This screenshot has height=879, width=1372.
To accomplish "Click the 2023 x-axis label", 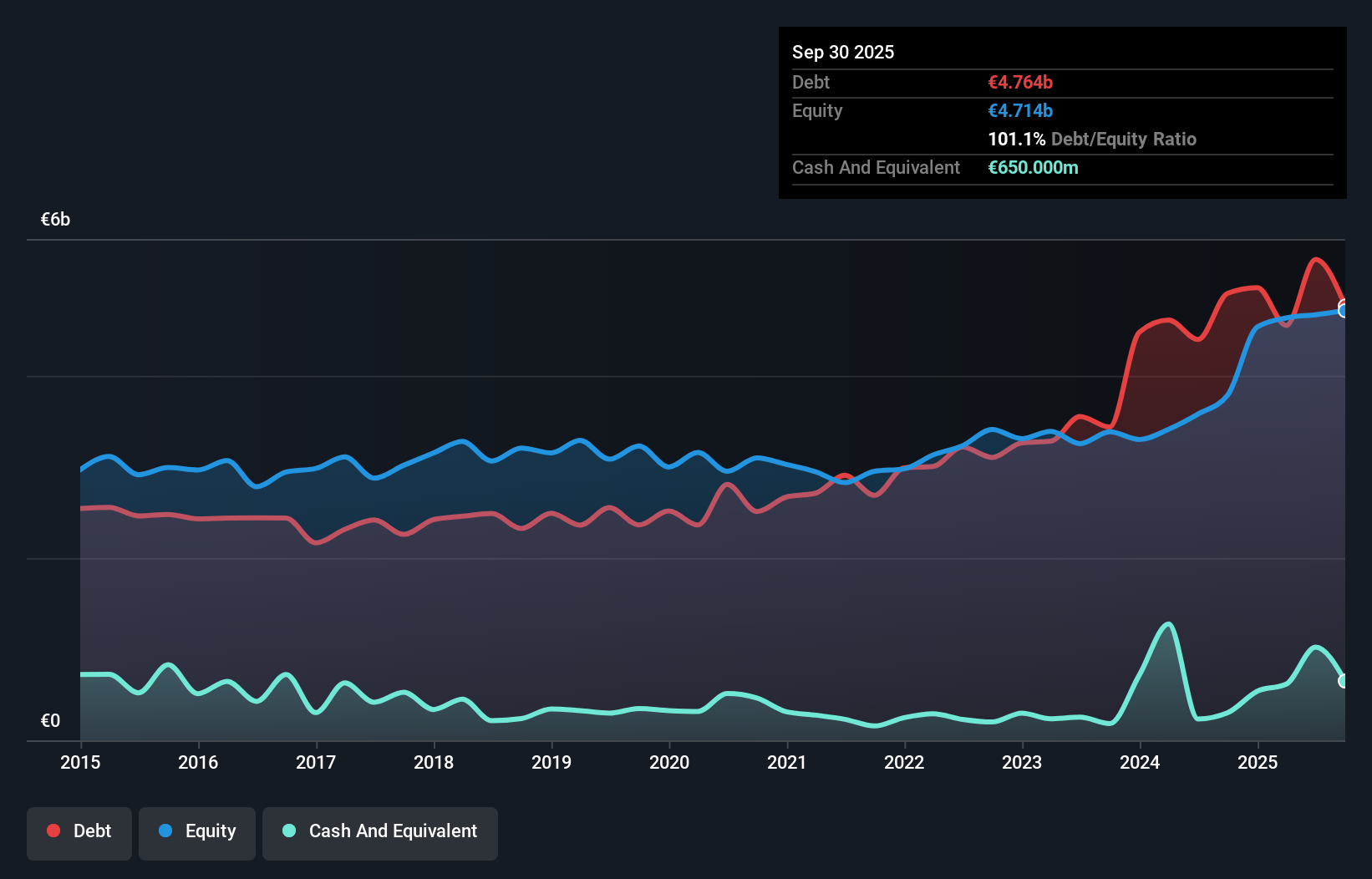I will coord(1022,762).
